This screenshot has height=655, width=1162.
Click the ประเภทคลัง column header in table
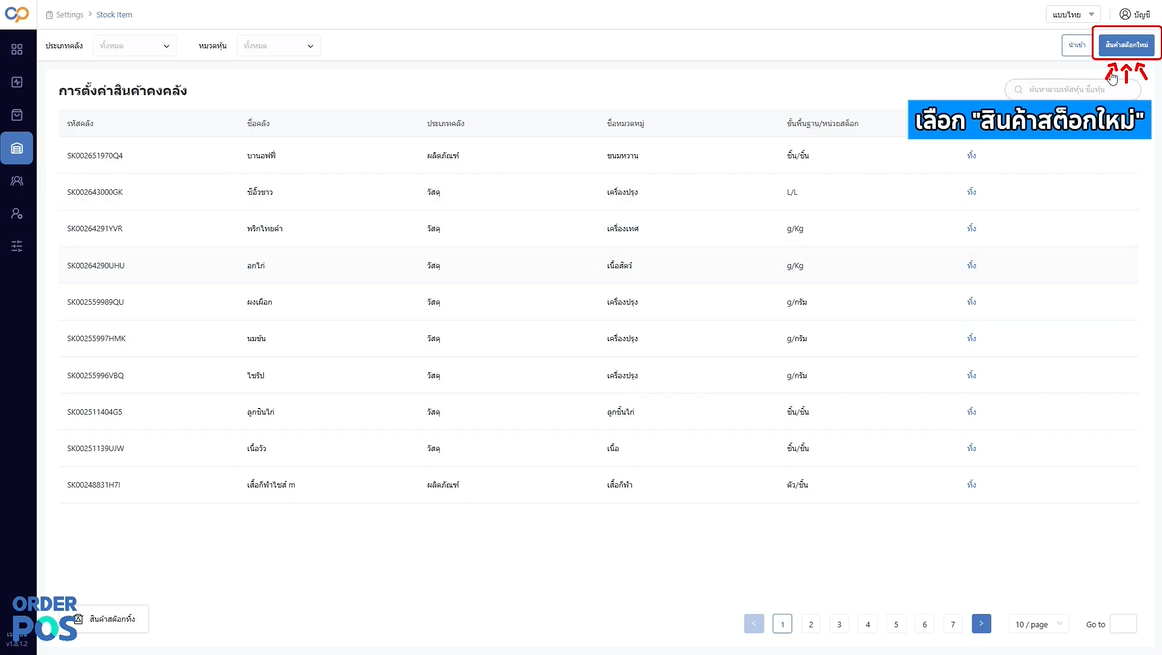click(445, 124)
